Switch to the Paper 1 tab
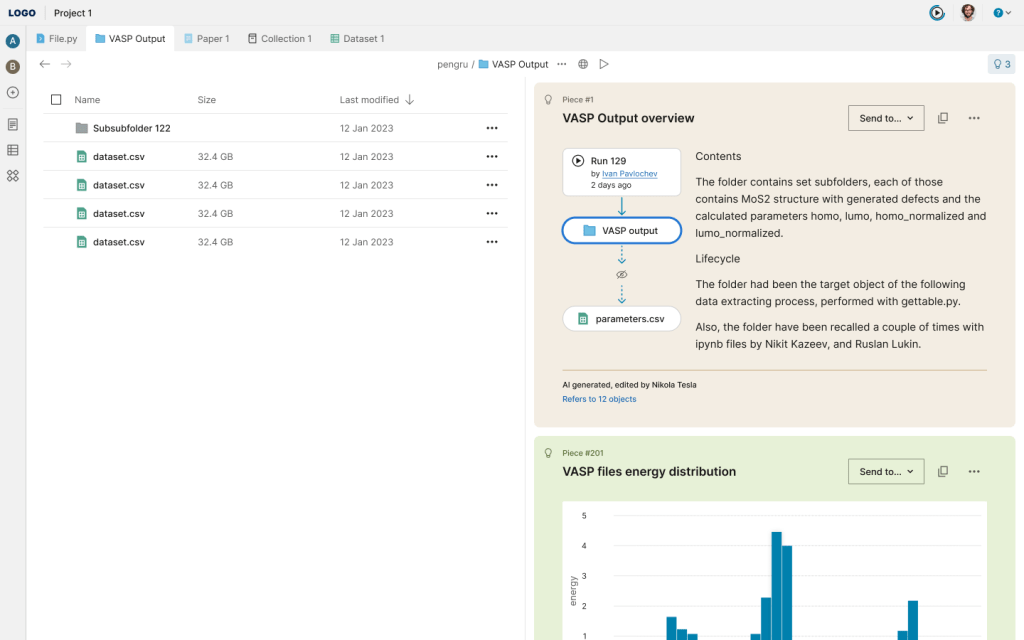This screenshot has height=640, width=1024. 206,39
